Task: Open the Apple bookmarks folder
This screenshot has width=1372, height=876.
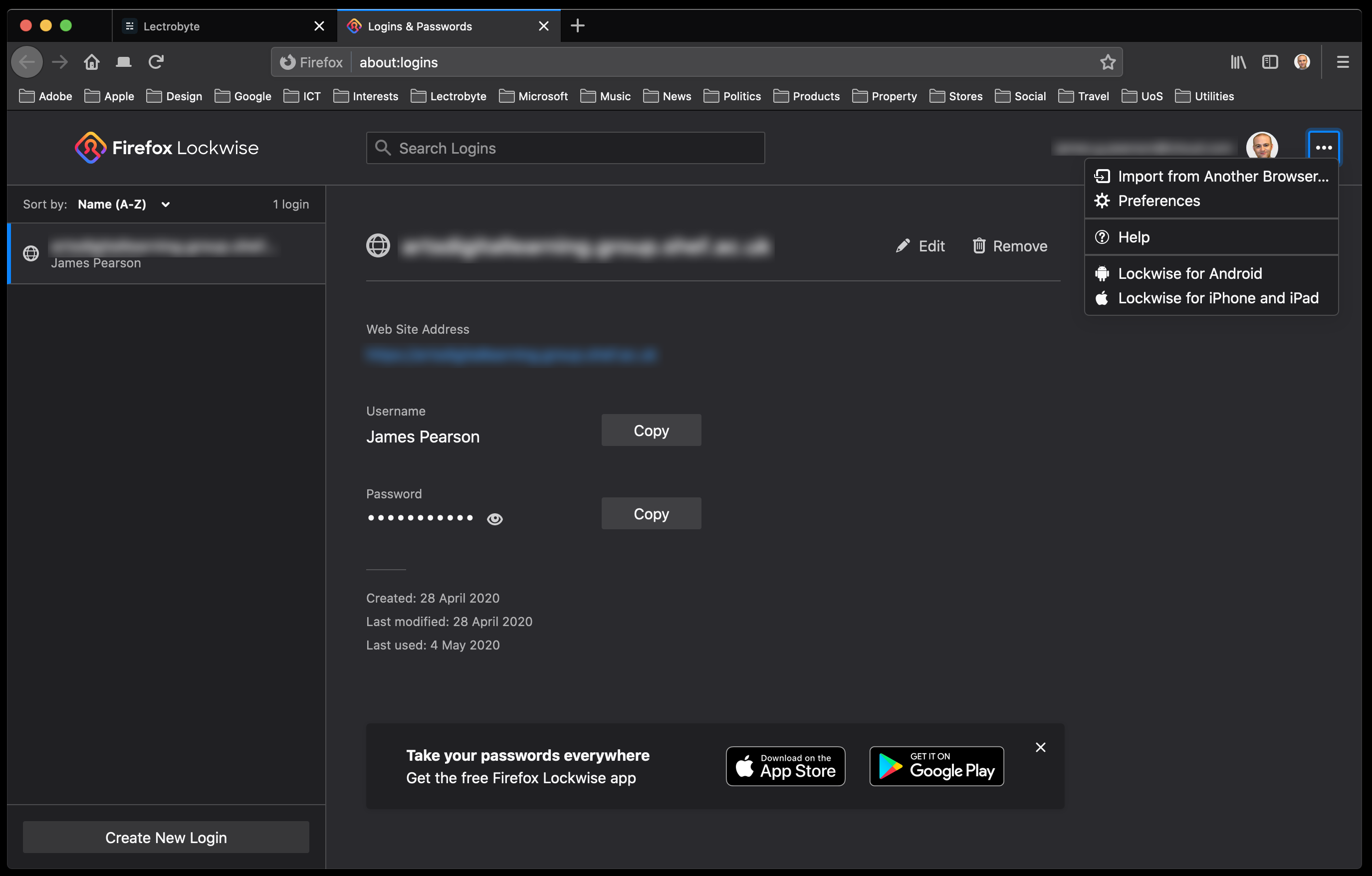Action: click(109, 96)
